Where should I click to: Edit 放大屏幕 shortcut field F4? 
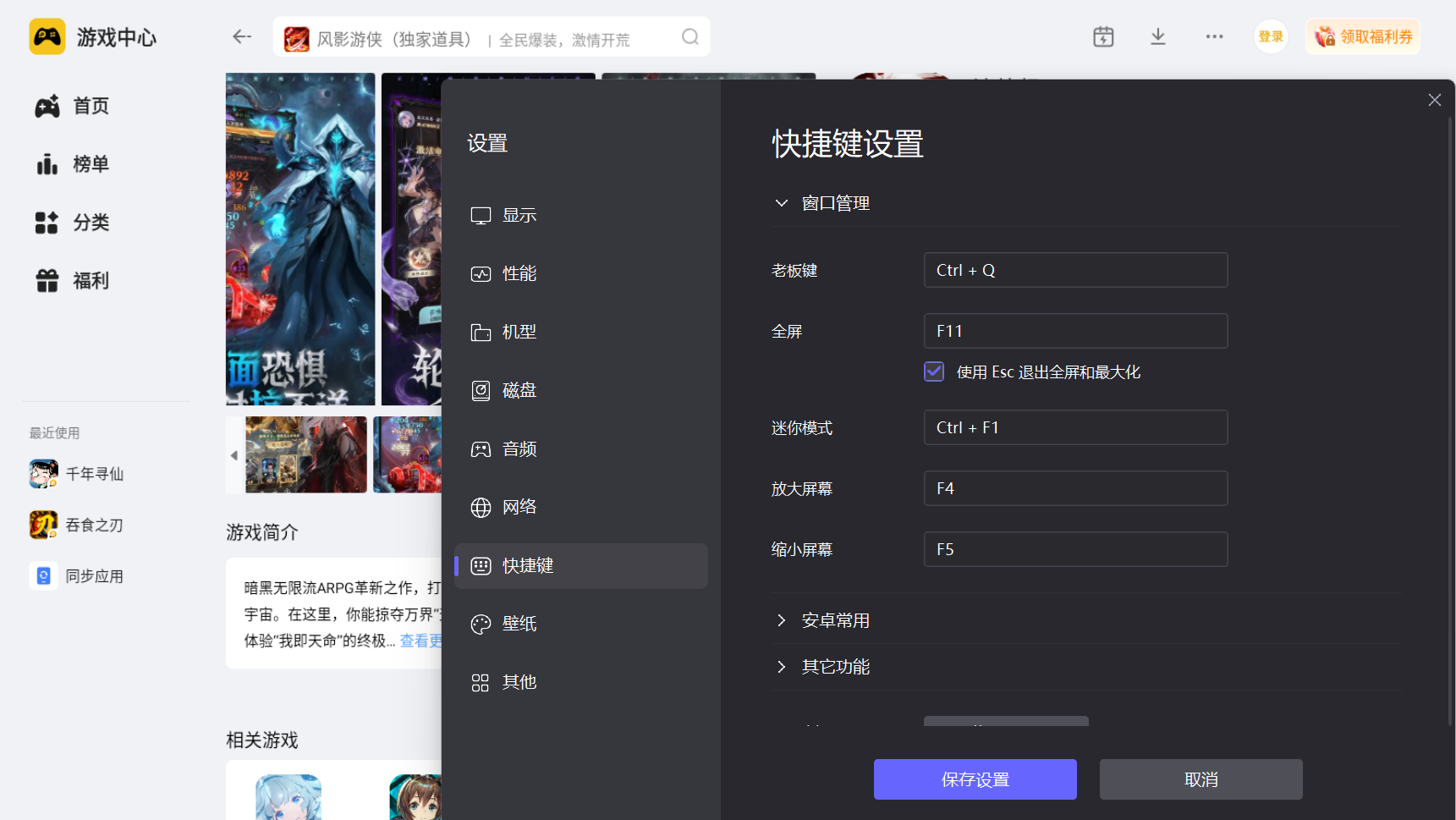1075,488
